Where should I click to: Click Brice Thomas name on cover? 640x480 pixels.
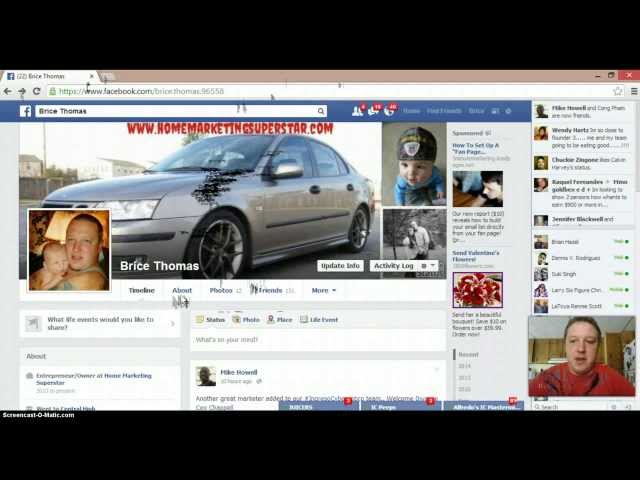click(159, 266)
